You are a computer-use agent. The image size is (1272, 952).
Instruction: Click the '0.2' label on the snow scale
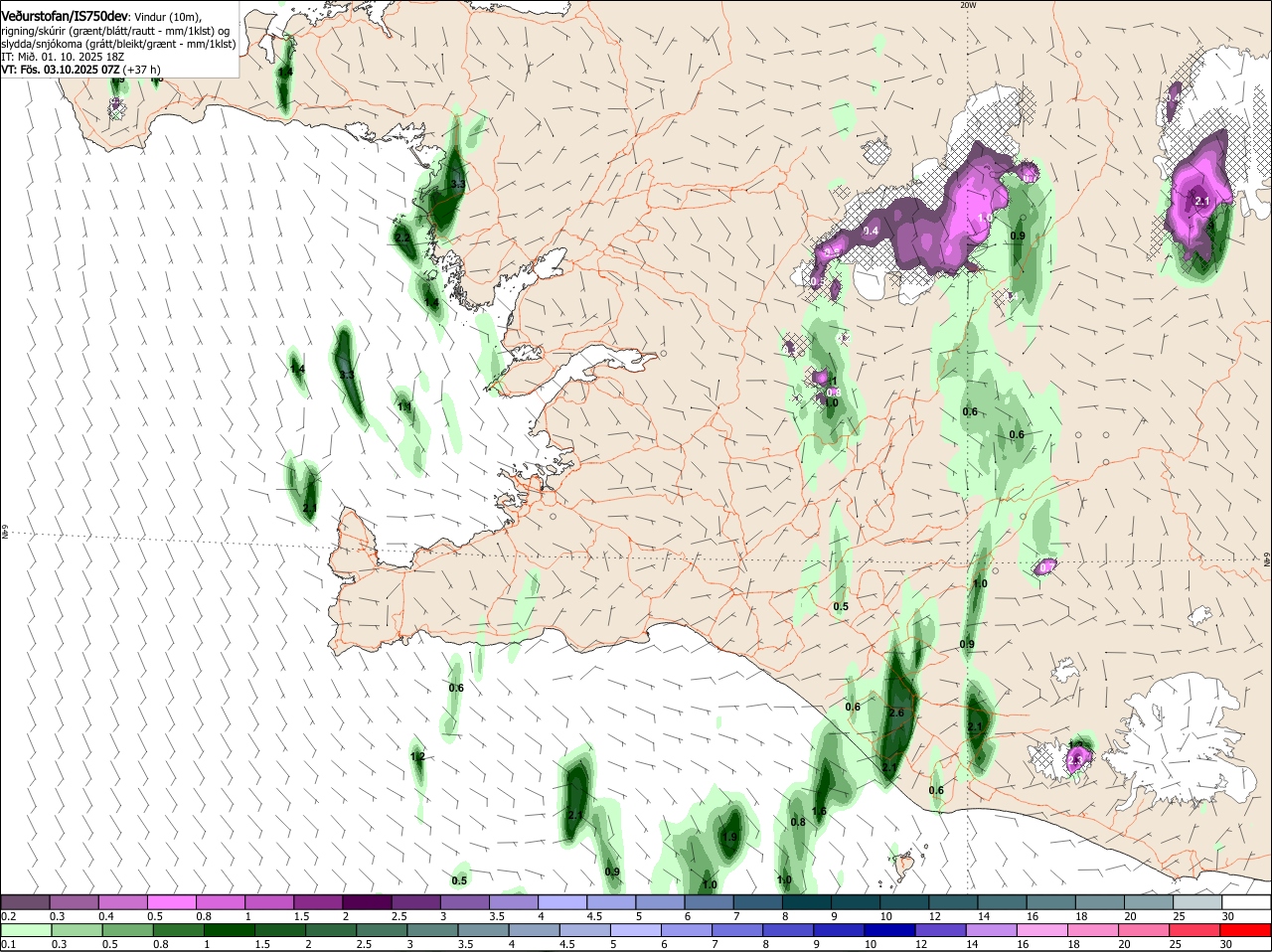point(8,915)
